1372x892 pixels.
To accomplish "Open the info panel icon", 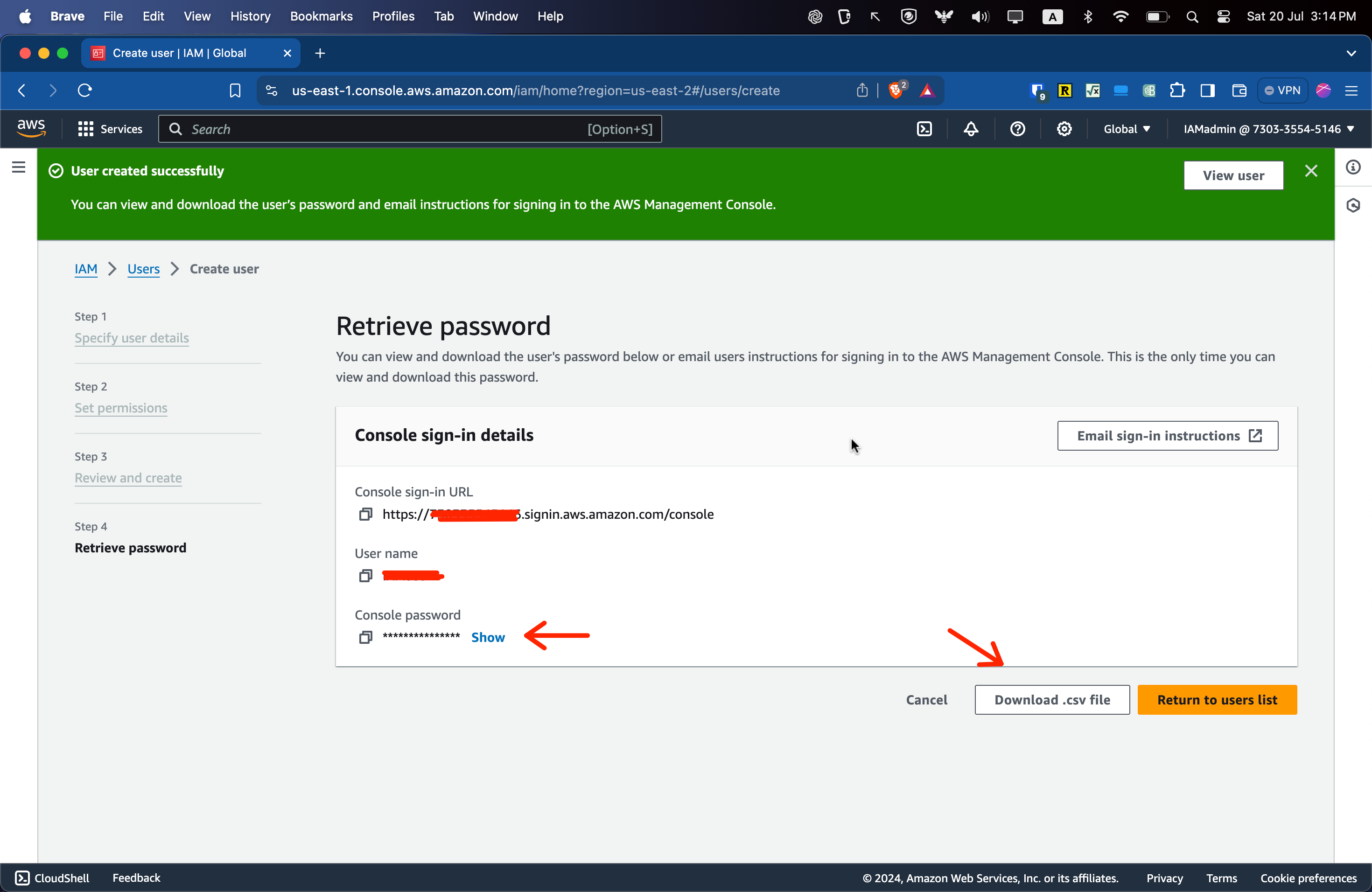I will coord(1353,167).
